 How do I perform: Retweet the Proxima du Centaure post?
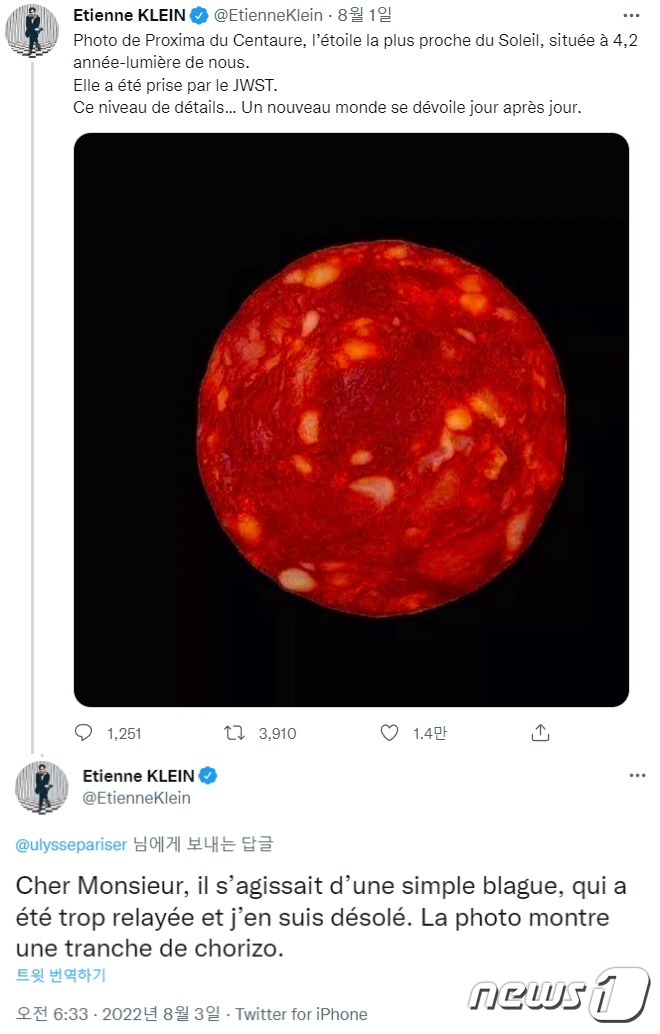click(x=234, y=733)
